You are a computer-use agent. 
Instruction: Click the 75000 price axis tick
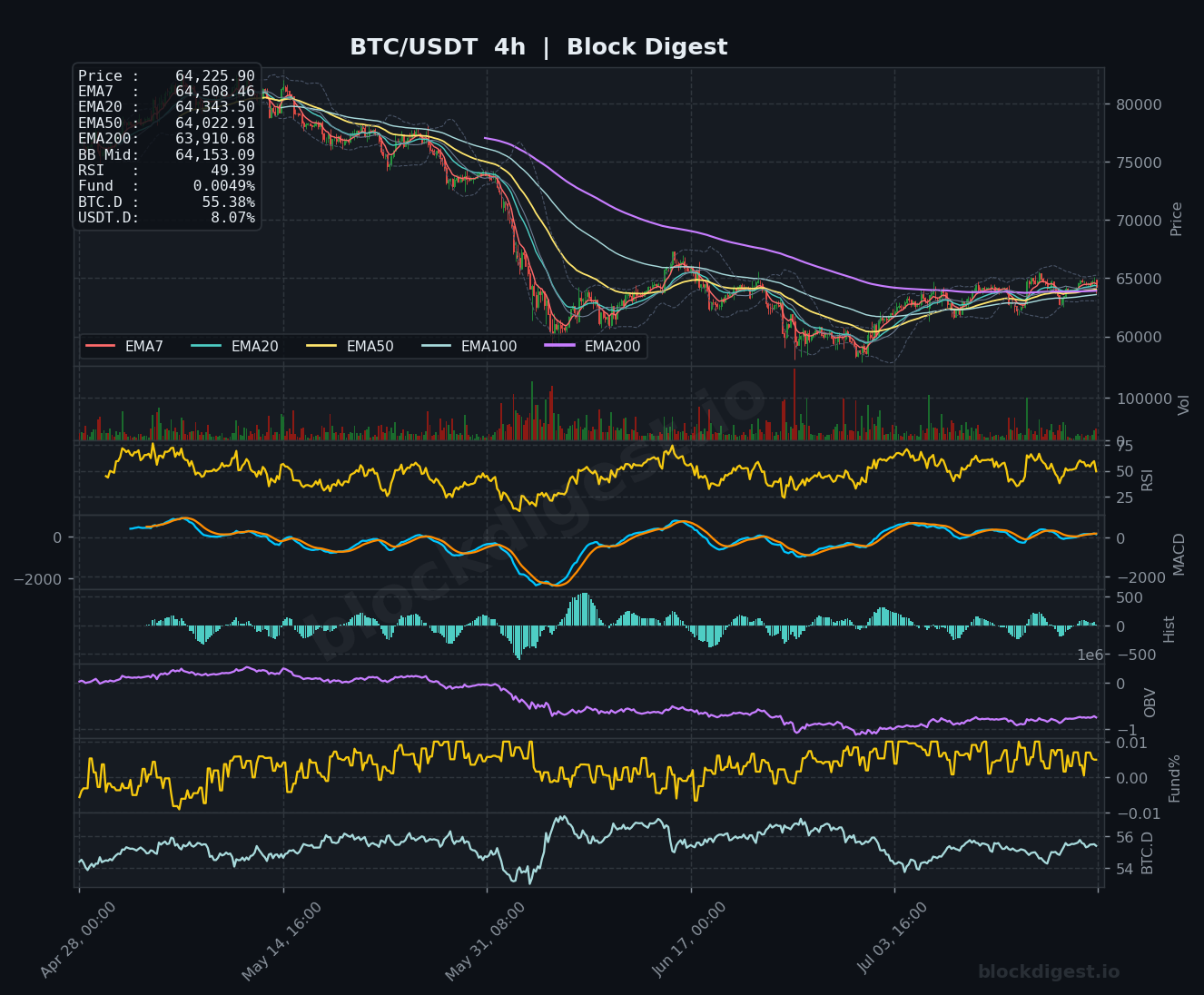pos(1137,163)
